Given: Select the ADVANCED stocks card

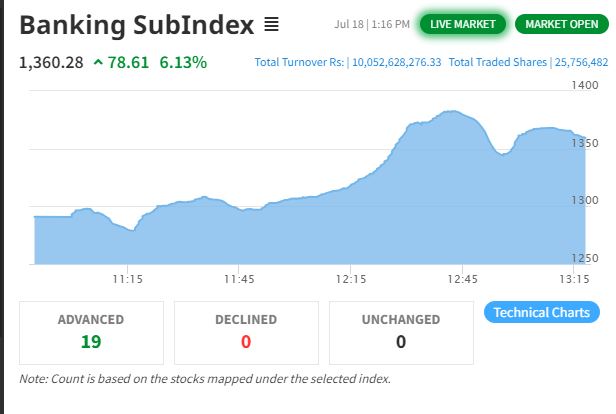Looking at the screenshot, I should point(91,331).
